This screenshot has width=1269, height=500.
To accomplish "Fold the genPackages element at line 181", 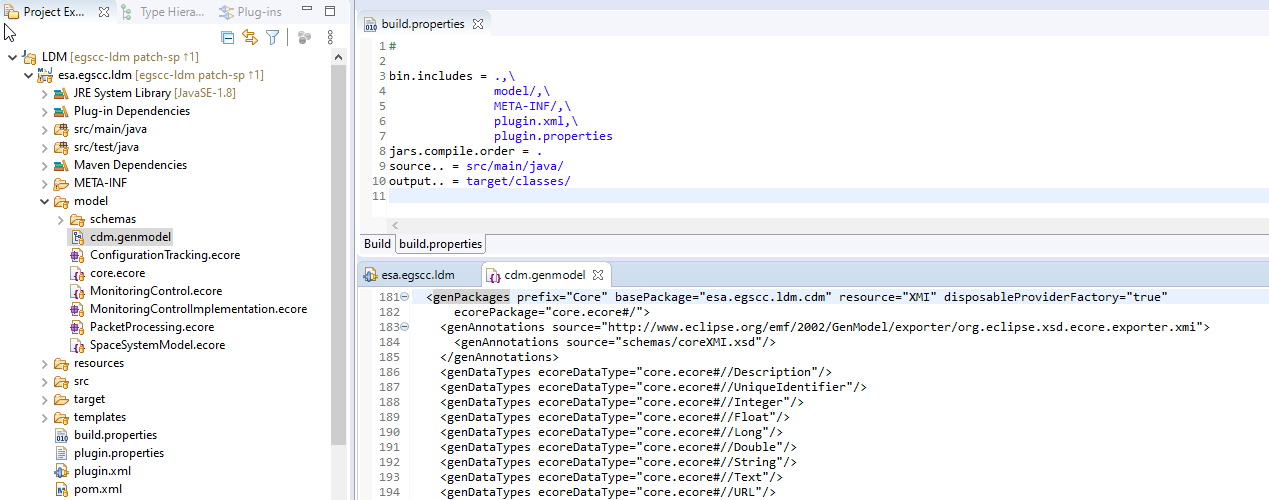I will pos(404,297).
